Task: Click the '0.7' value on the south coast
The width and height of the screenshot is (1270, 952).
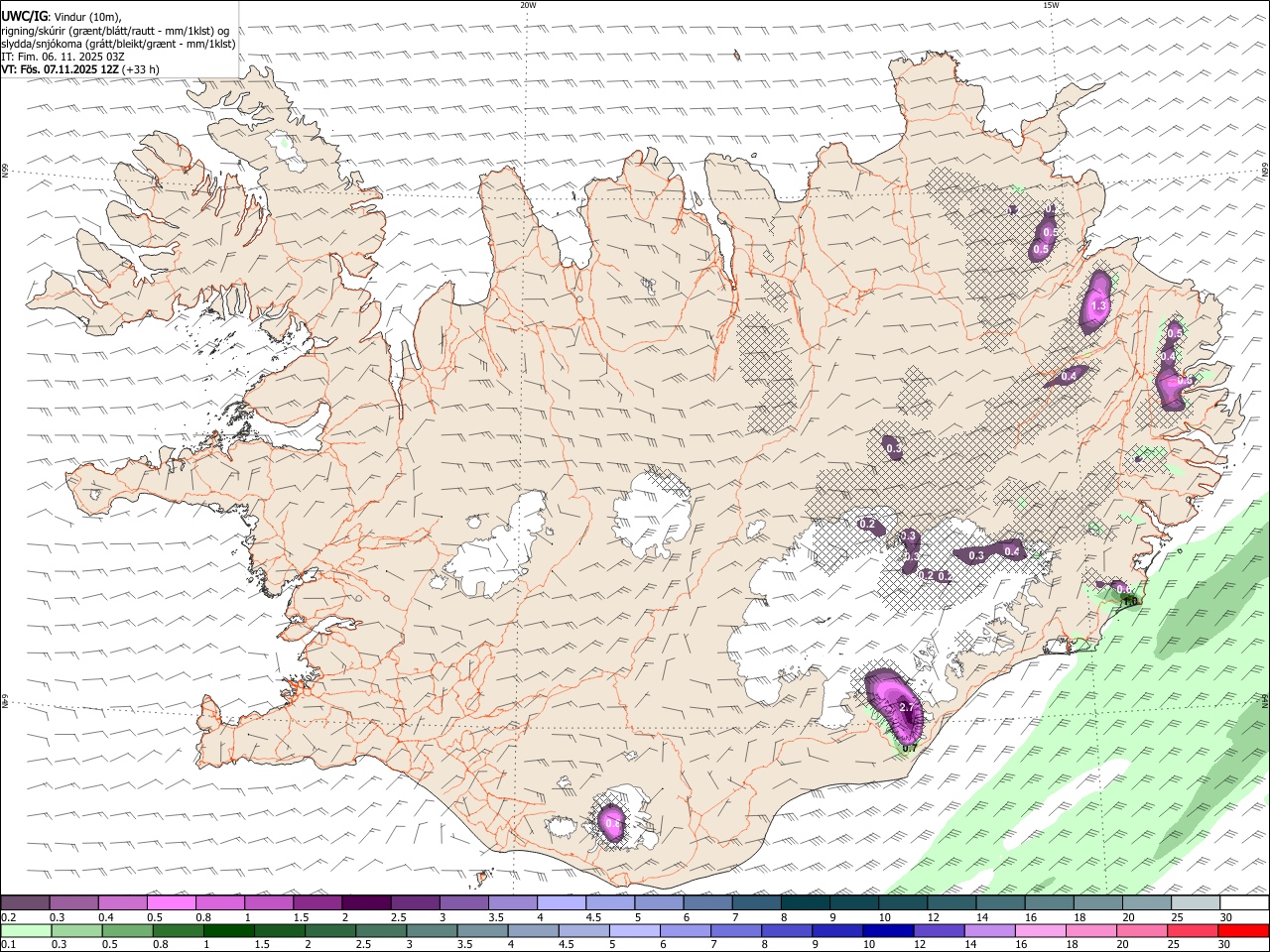Action: (x=909, y=749)
